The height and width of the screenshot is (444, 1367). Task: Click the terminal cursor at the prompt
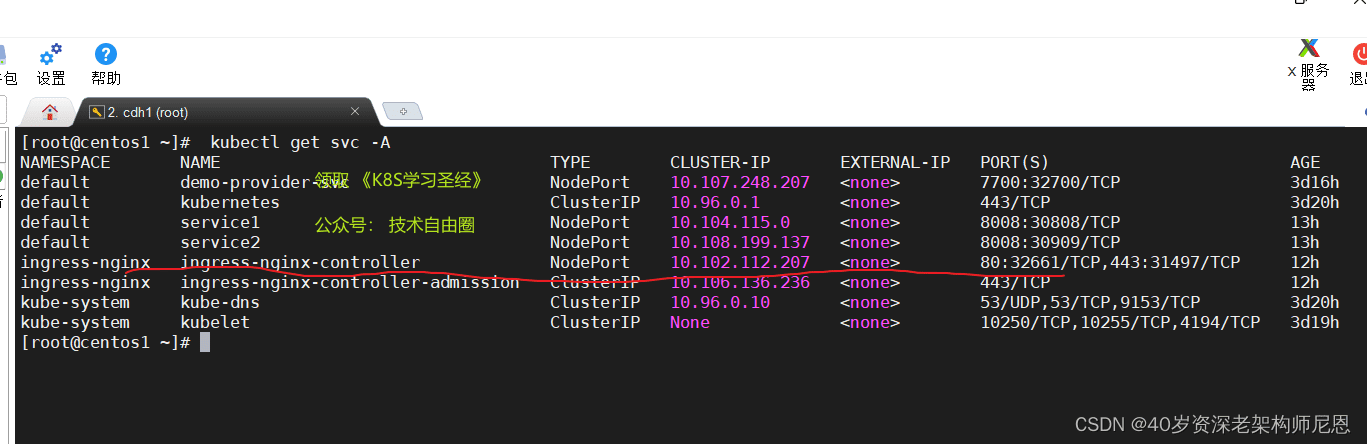click(x=205, y=342)
